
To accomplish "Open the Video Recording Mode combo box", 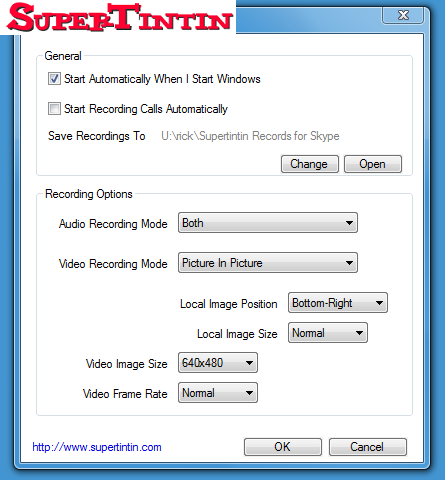I will tap(268, 263).
